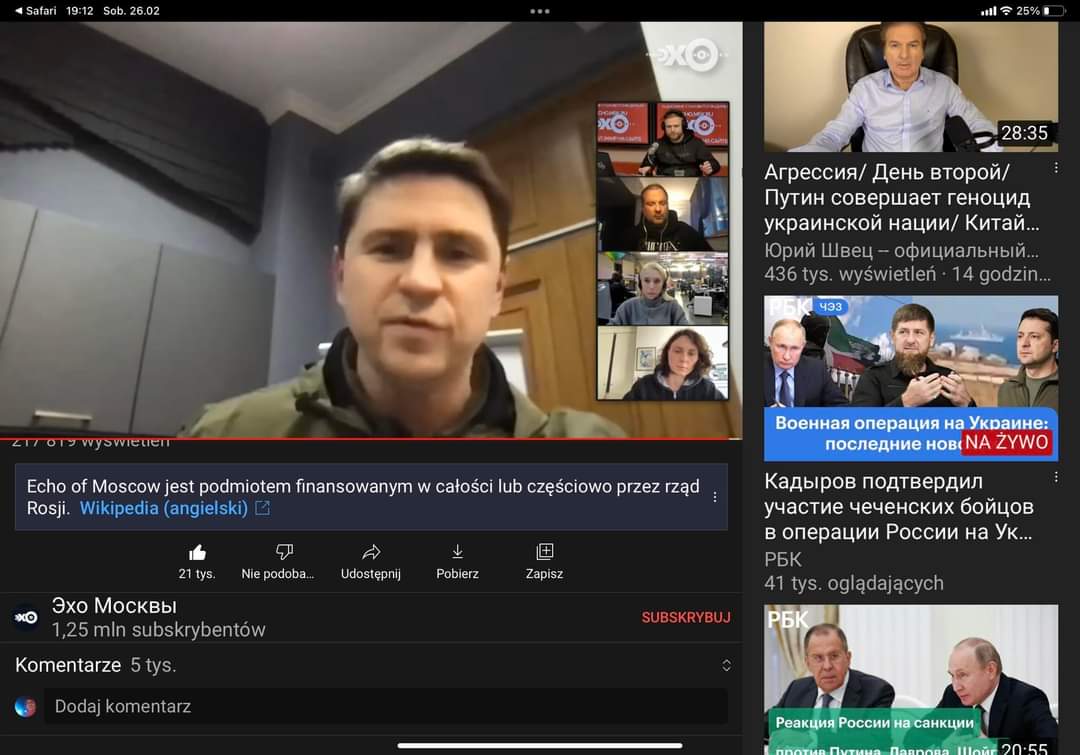
Task: Open the Lavrov and Putin video thumbnail
Action: [x=910, y=678]
